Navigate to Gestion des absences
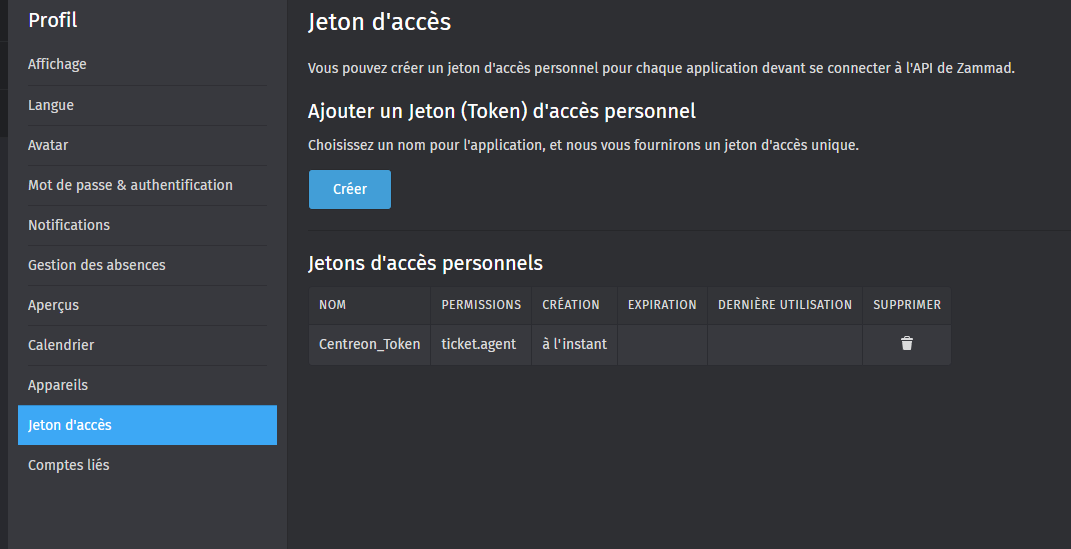 (97, 265)
